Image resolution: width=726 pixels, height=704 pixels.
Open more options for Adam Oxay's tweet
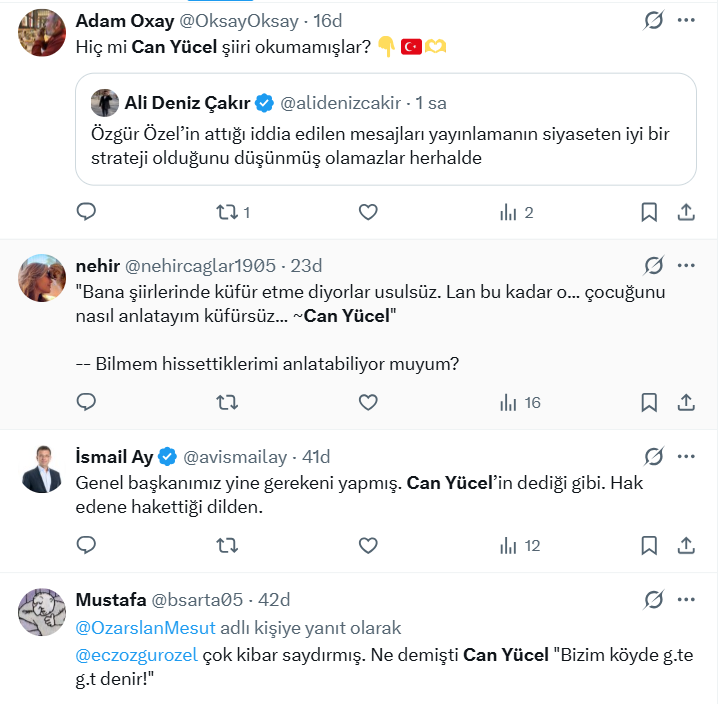click(686, 20)
